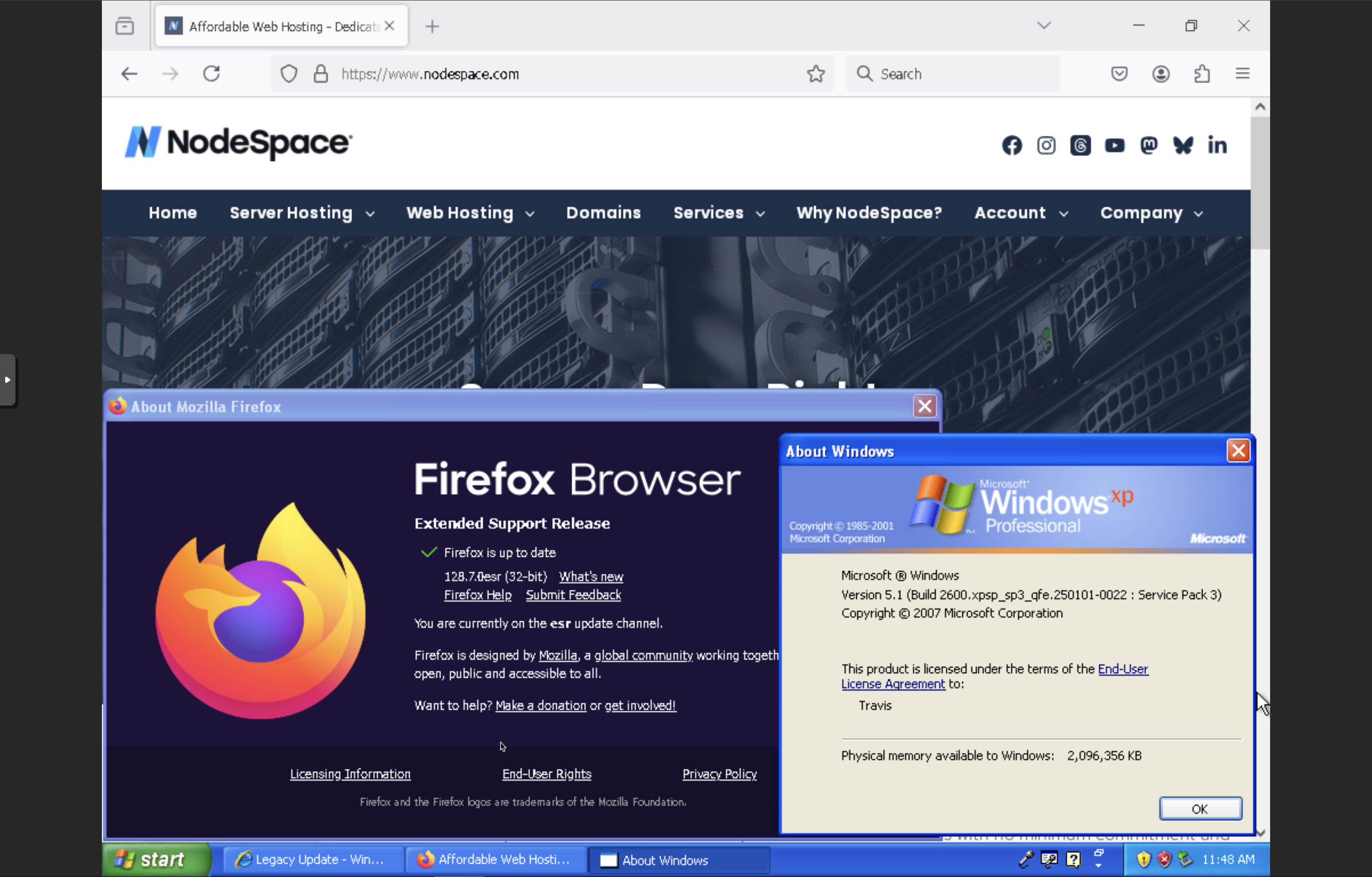Click the browser forward arrow
1372x877 pixels.
pyautogui.click(x=170, y=74)
